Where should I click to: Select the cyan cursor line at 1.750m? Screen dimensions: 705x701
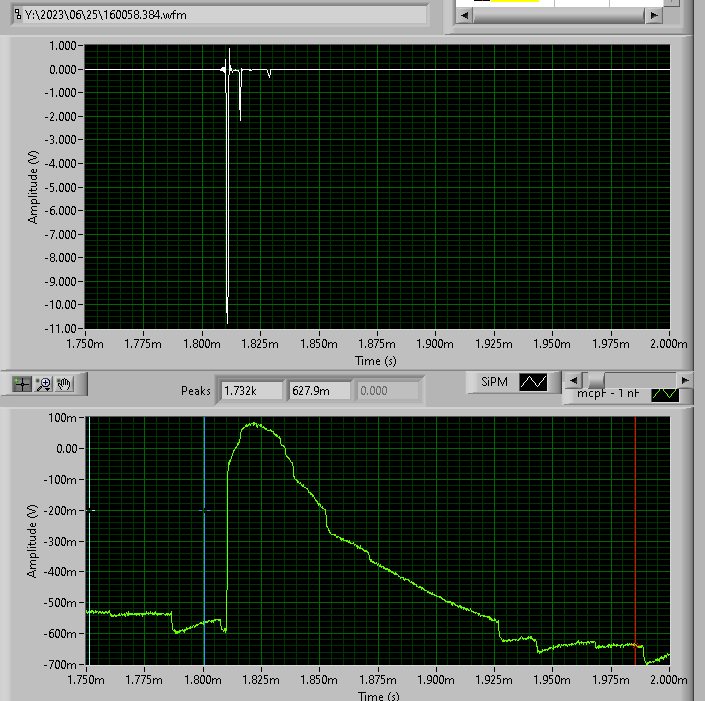click(89, 540)
